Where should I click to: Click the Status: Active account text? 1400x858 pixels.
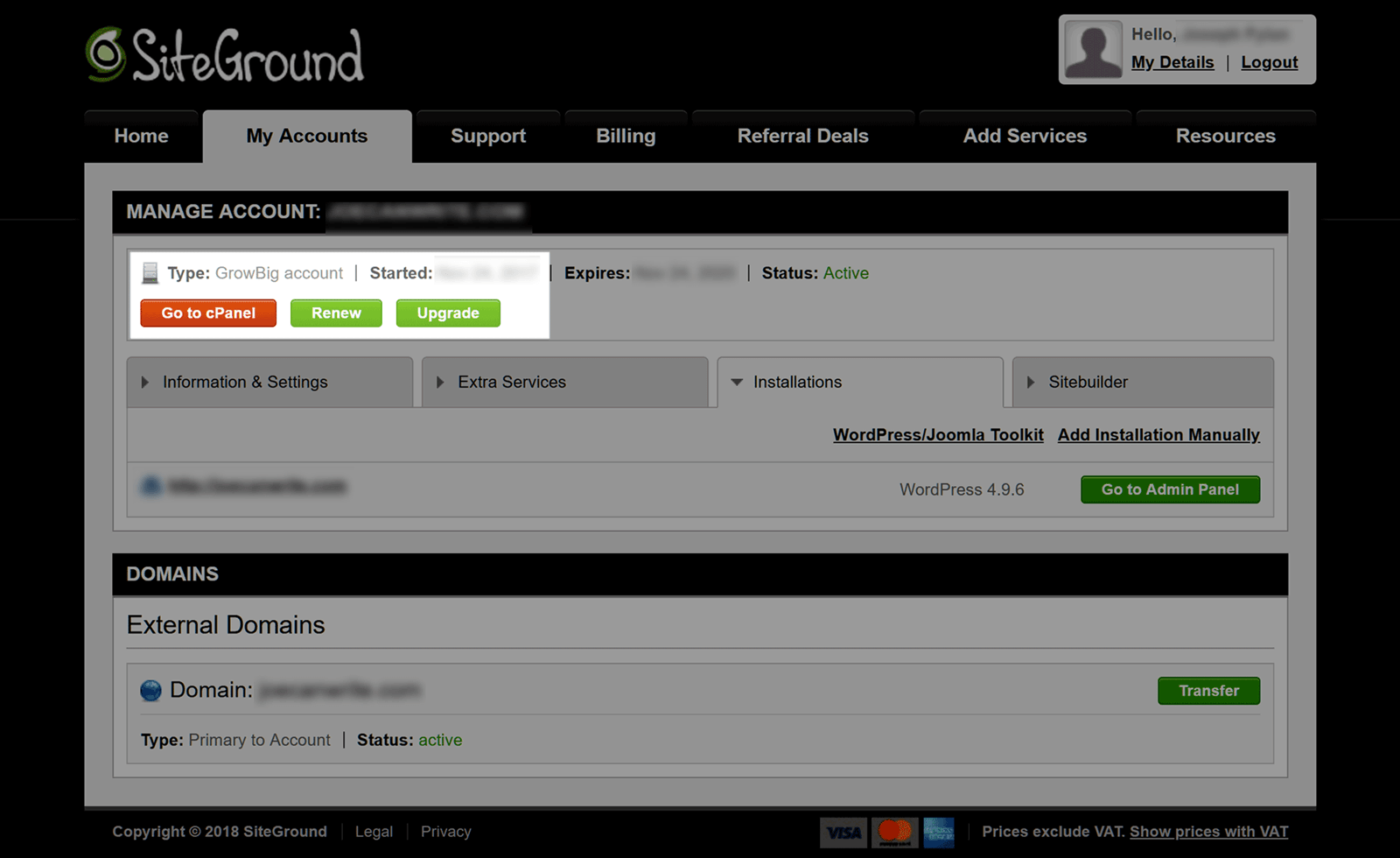click(x=815, y=273)
